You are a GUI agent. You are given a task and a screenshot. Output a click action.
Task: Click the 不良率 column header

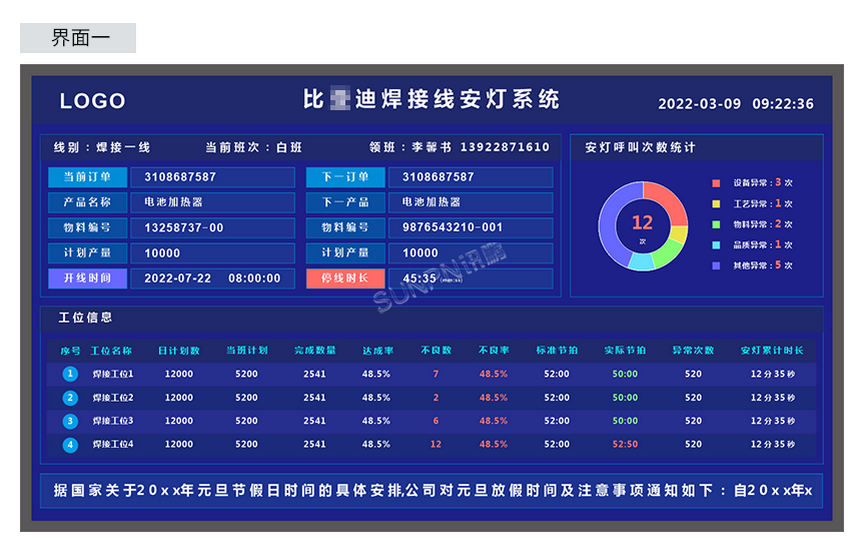[494, 350]
